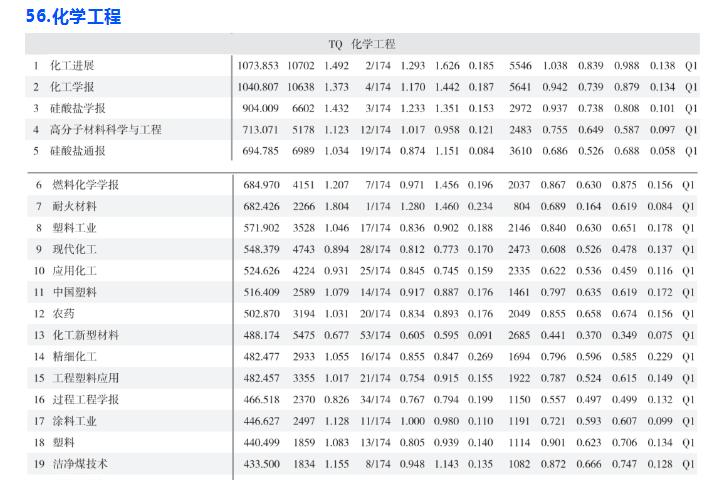
Task: Click score value 1073.853
Action: [x=258, y=66]
